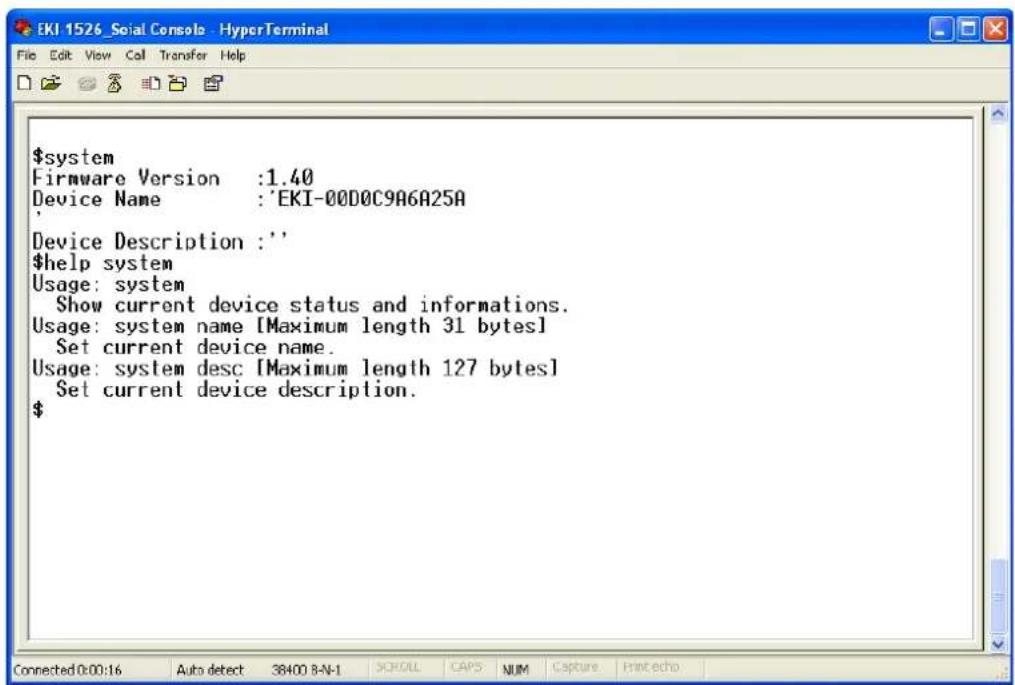Open the Call menu

[x=135, y=55]
